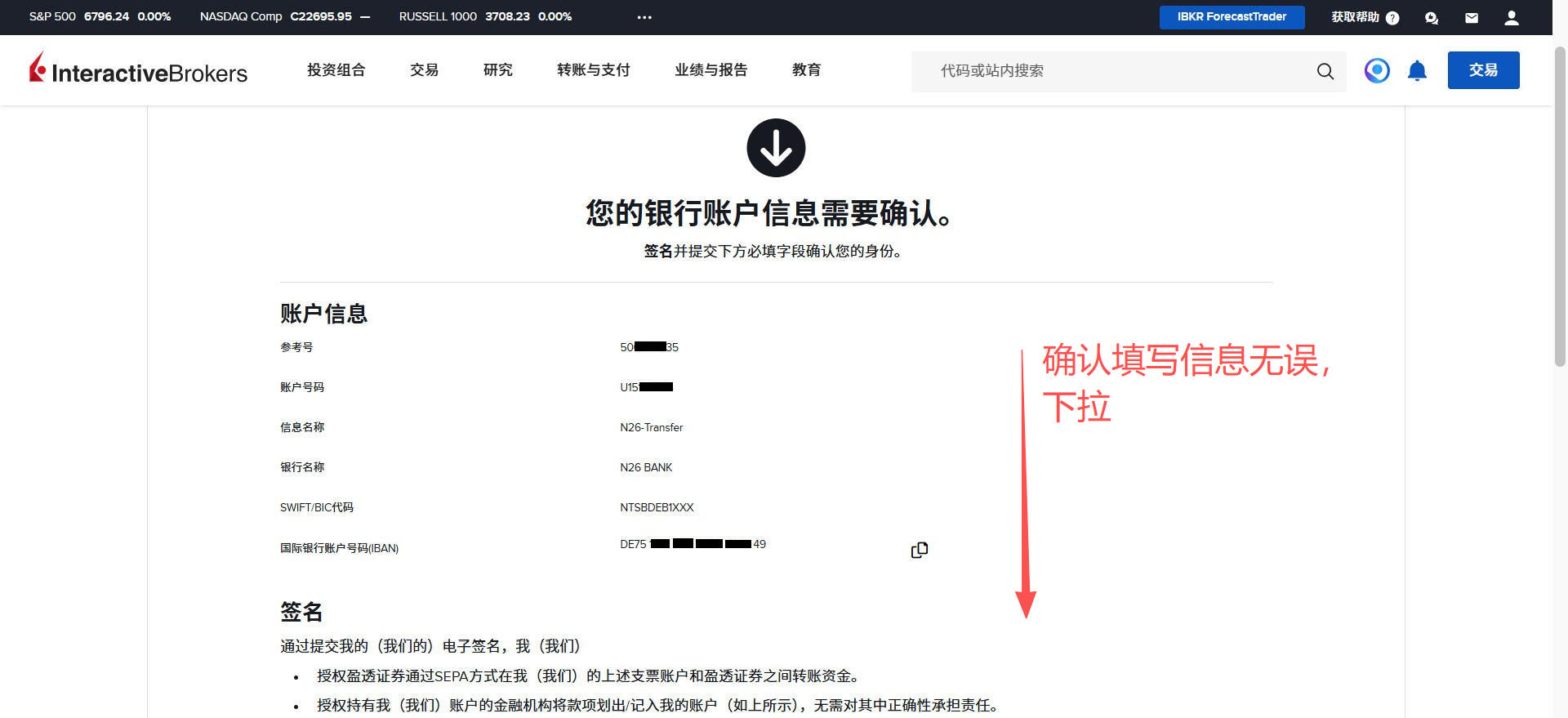Click the blue 交易 button
Image resolution: width=1568 pixels, height=718 pixels.
click(1483, 70)
